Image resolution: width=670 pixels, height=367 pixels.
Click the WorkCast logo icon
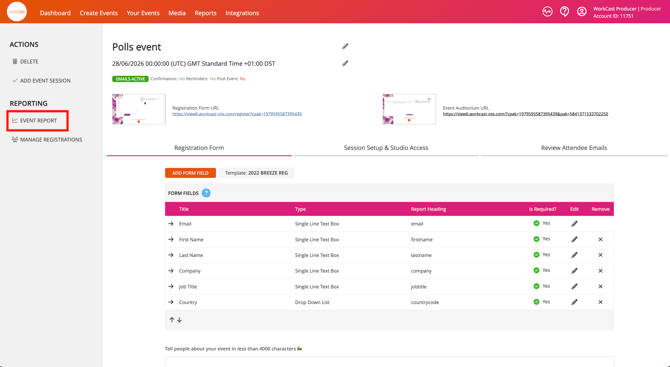(x=17, y=12)
